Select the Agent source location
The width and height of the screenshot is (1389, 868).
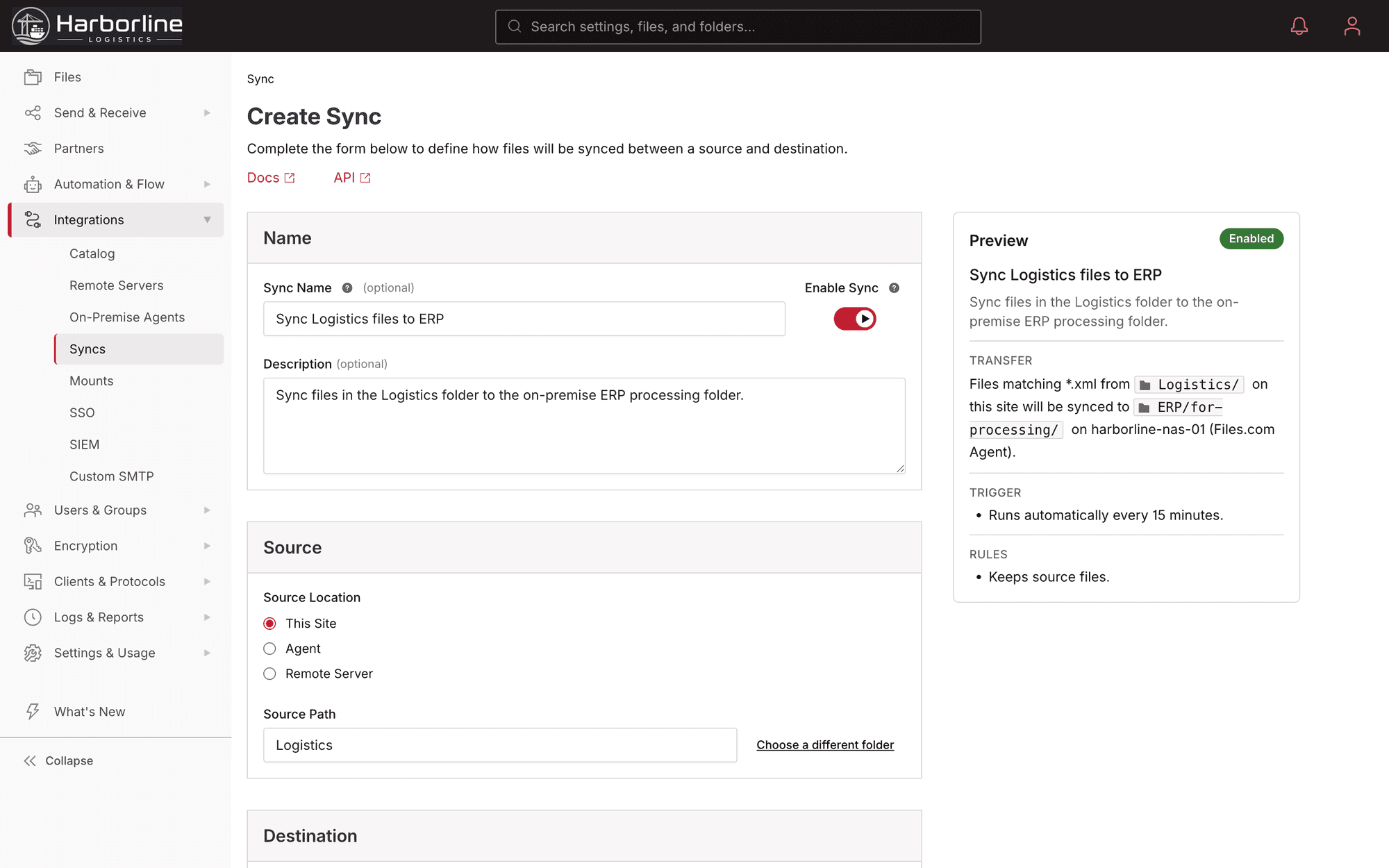tap(270, 649)
